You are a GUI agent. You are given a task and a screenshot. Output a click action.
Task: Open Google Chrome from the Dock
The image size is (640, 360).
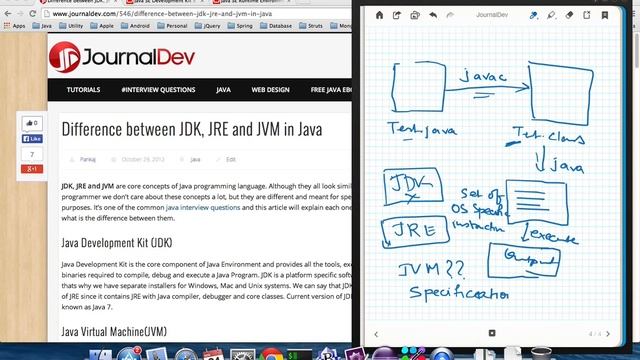(271, 354)
